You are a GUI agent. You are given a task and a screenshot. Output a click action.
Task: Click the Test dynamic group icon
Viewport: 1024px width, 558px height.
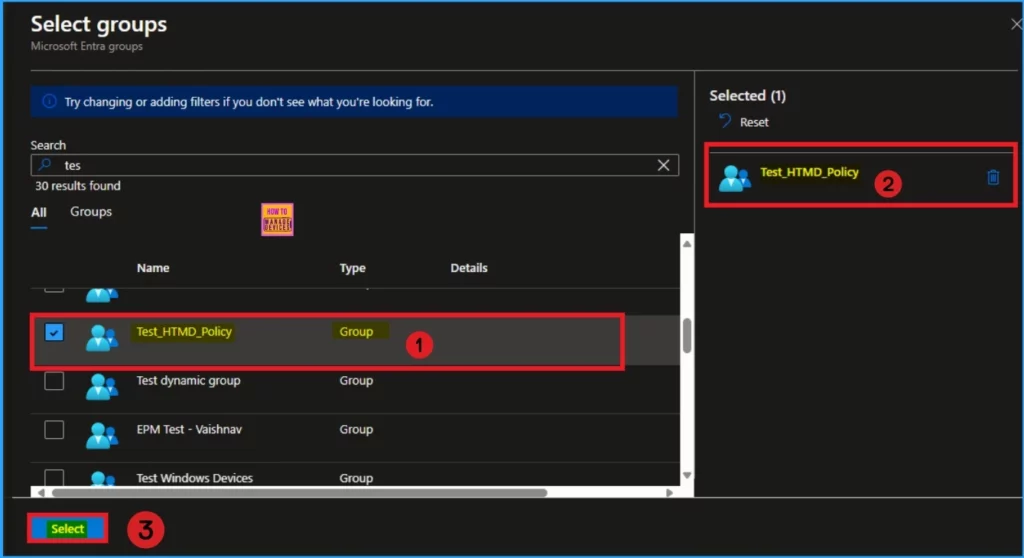102,387
